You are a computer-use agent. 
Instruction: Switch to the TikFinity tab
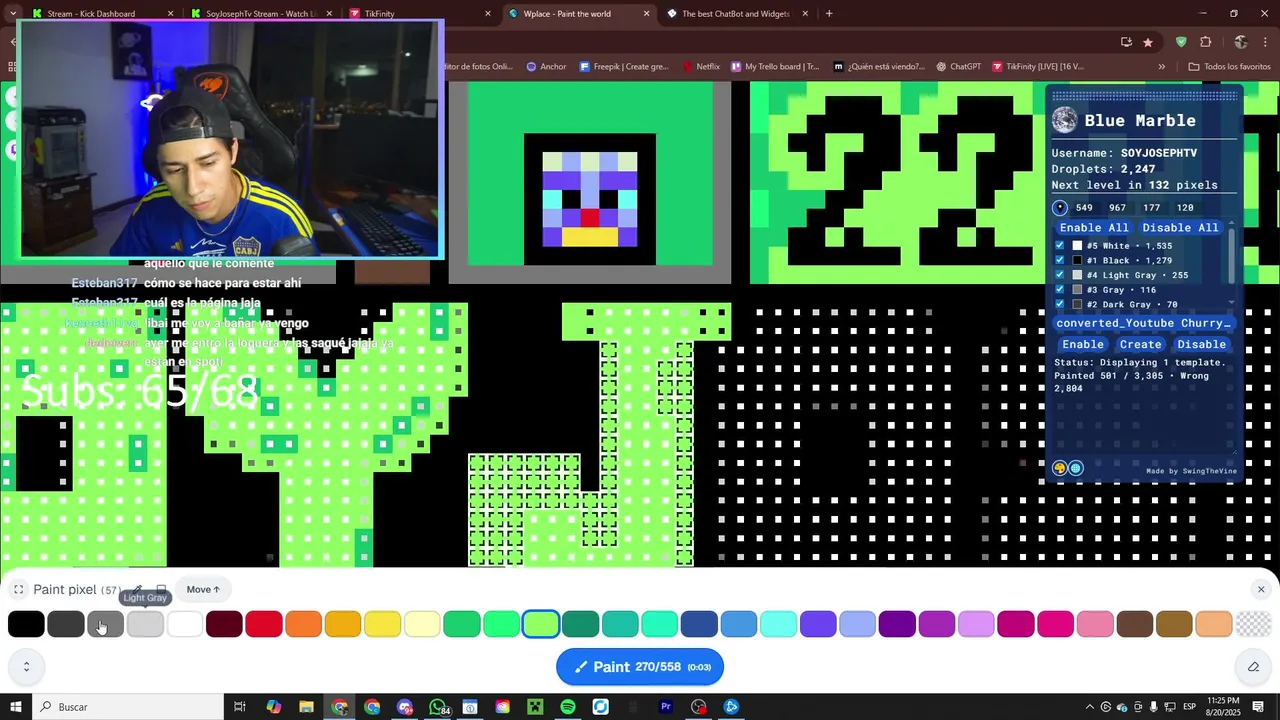tap(420, 14)
